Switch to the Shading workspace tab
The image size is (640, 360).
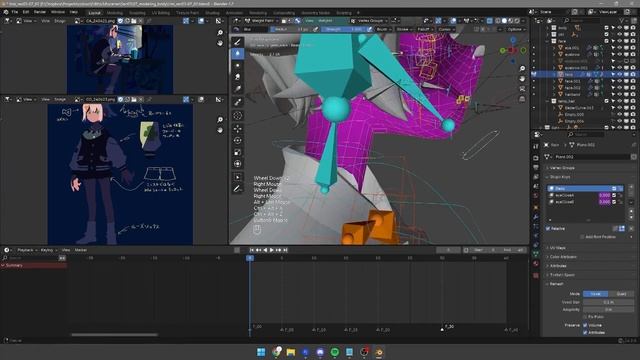coord(212,13)
